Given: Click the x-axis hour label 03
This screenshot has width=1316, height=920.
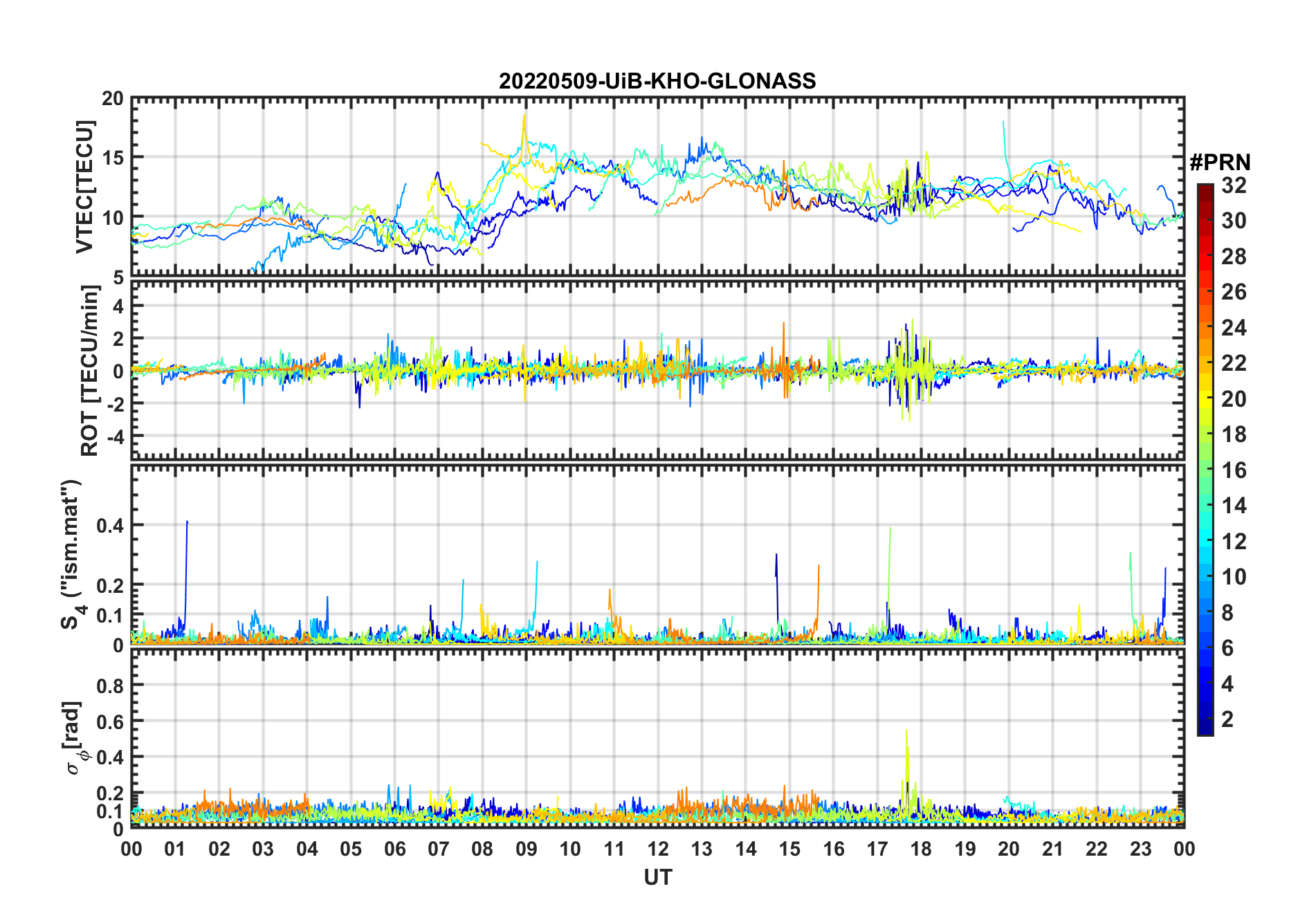Looking at the screenshot, I should click(263, 849).
